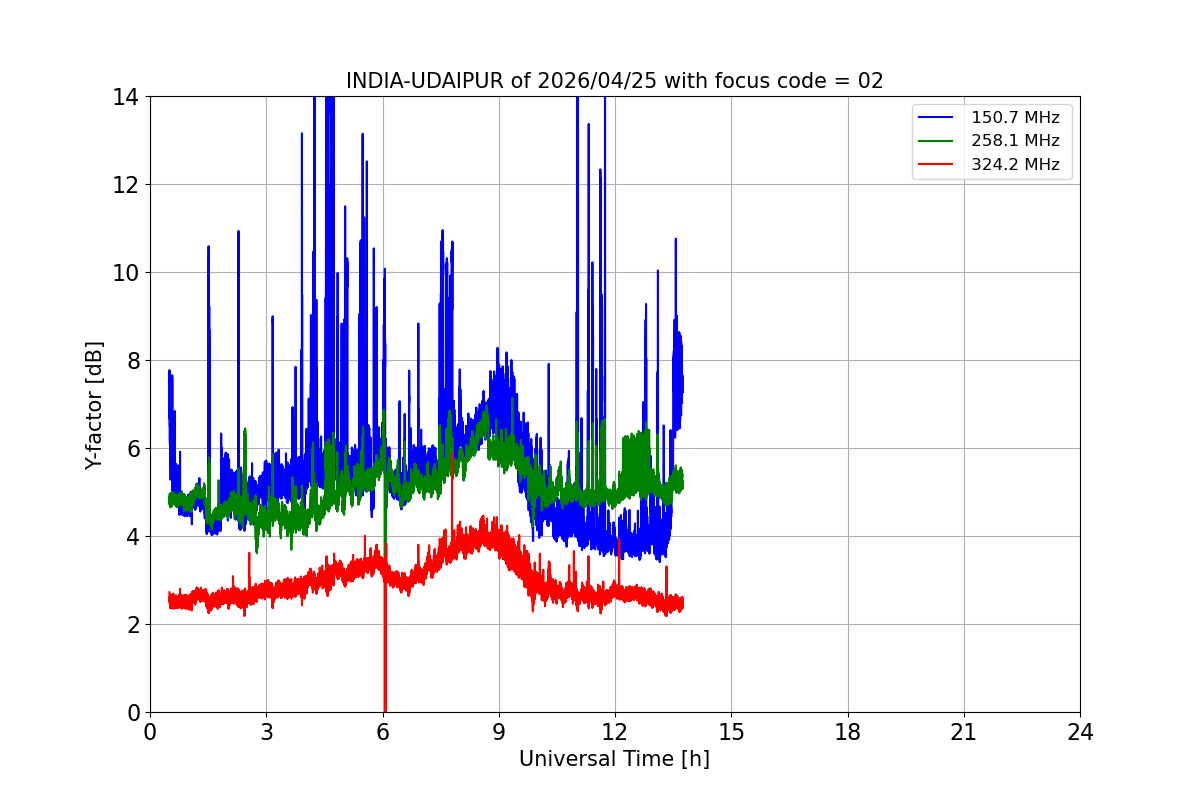The height and width of the screenshot is (800, 1200).
Task: Click the Y-factor [dB] axis label
Action: [x=94, y=405]
